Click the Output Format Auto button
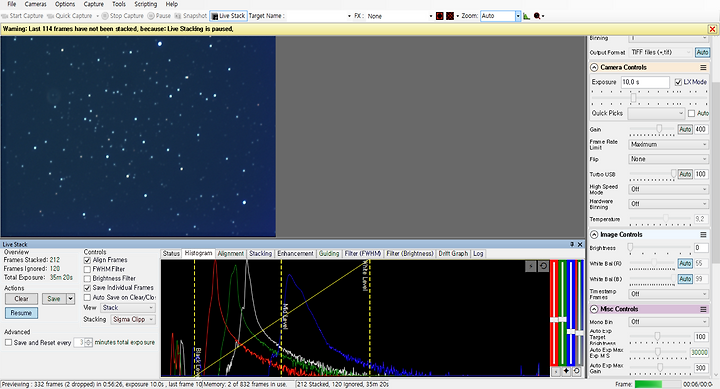The height and width of the screenshot is (389, 720). coord(702,52)
